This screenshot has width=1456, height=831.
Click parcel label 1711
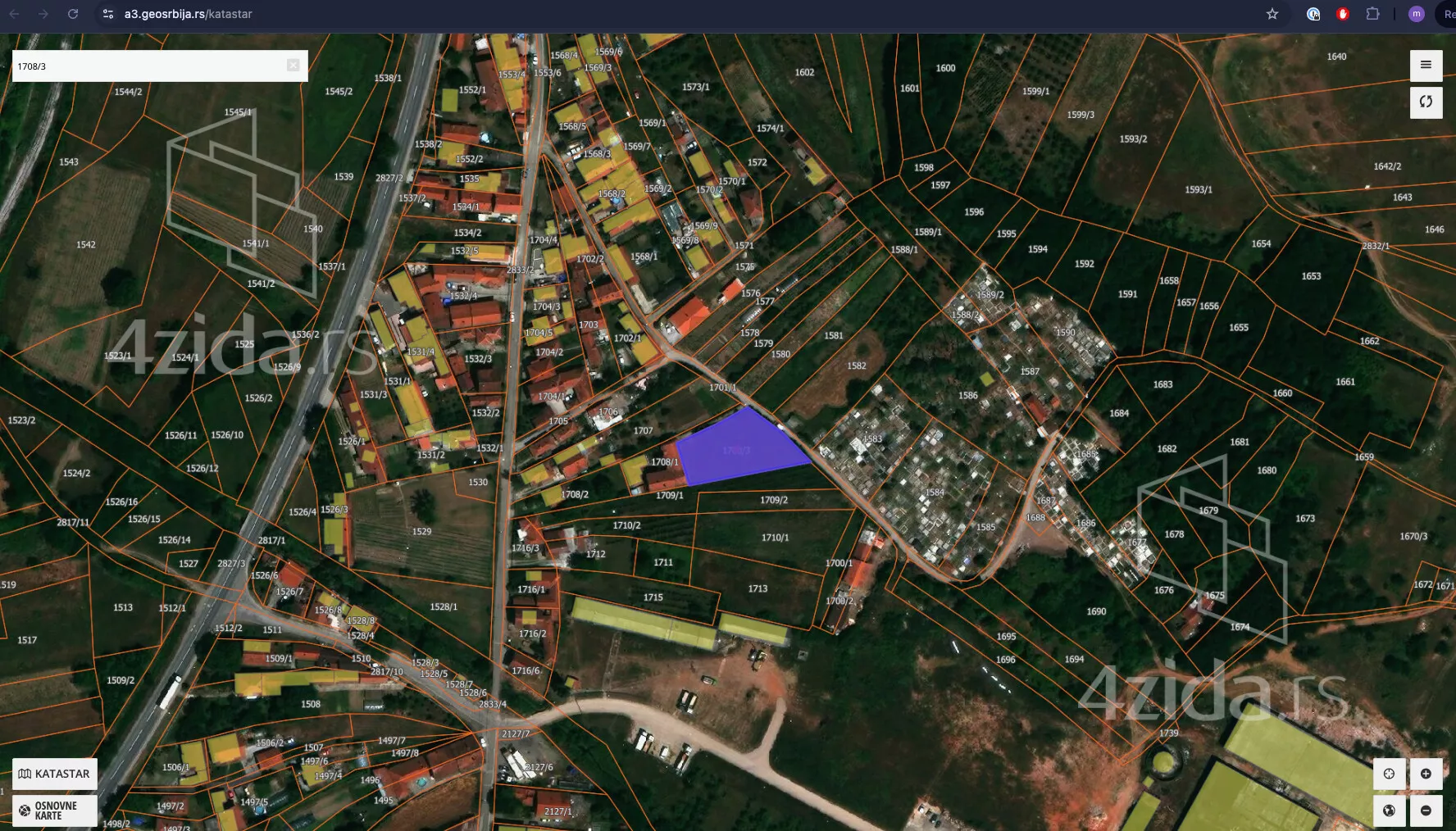[663, 562]
